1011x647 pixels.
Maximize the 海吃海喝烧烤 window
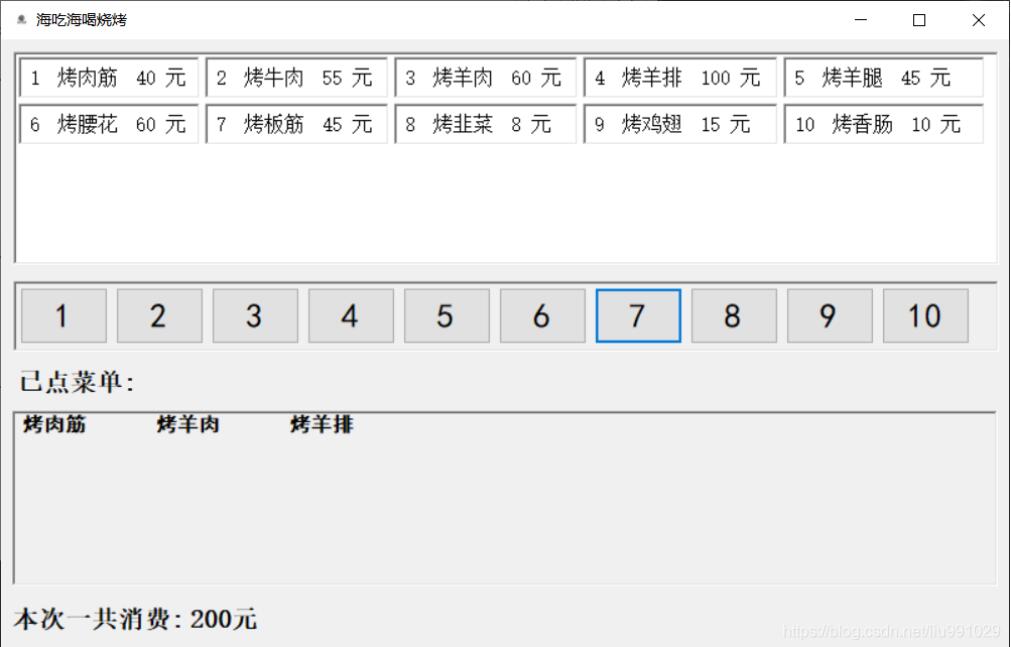pyautogui.click(x=919, y=20)
